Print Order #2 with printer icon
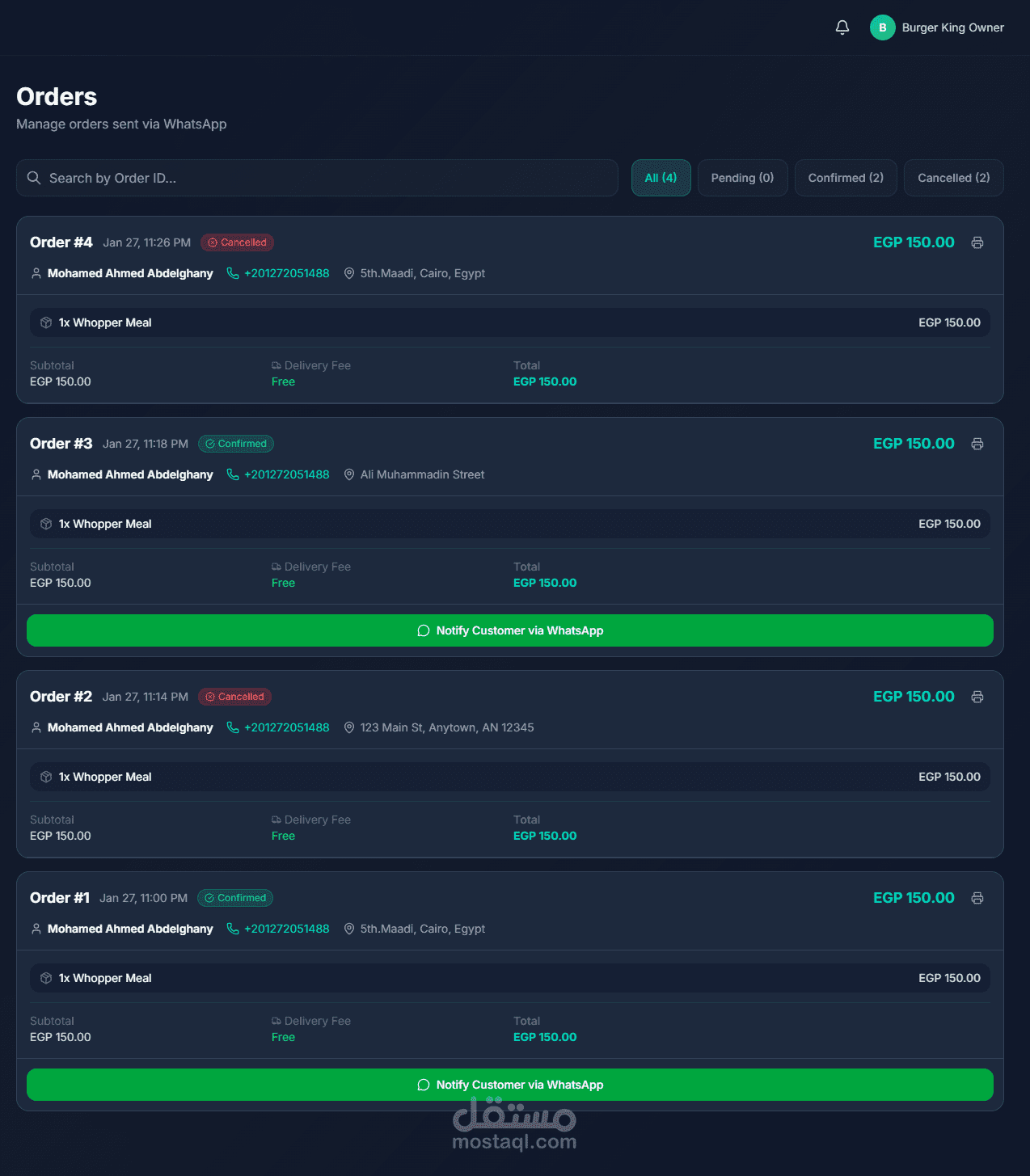This screenshot has width=1030, height=1176. click(977, 697)
